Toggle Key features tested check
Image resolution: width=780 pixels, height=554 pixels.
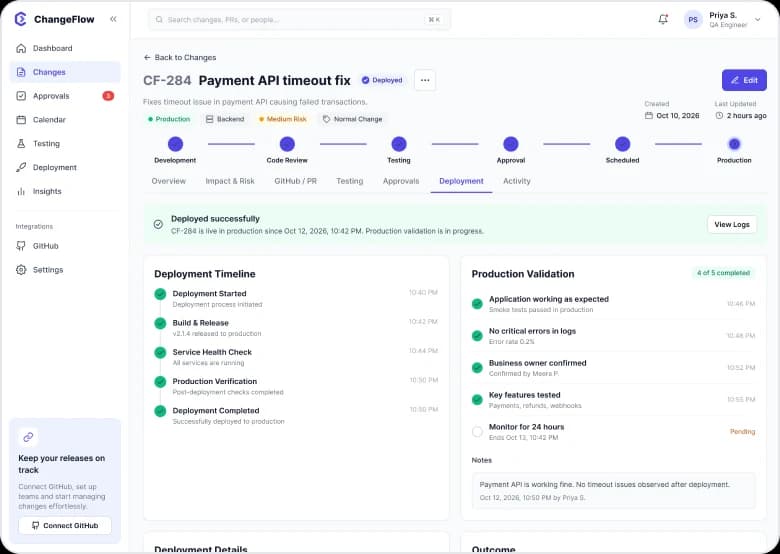tap(477, 399)
